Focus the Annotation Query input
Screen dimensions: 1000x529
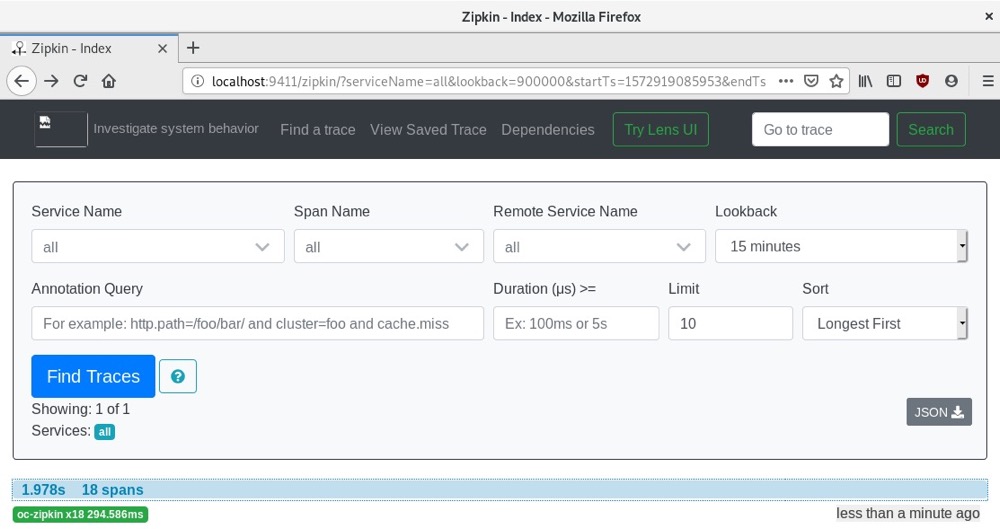257,324
